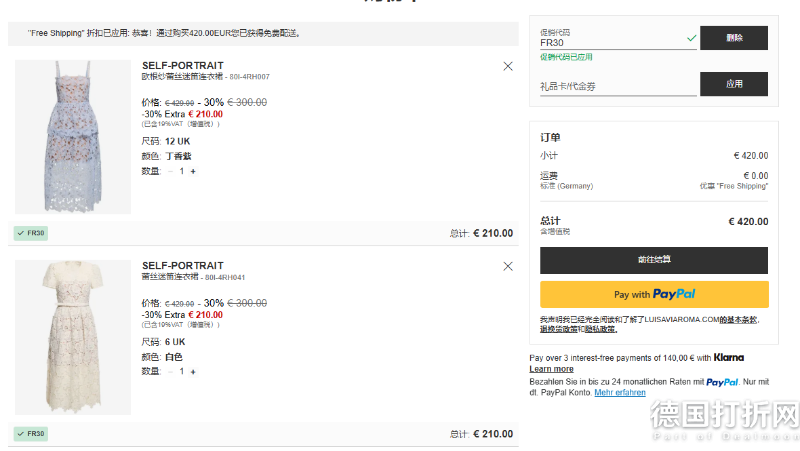Click the Klarna logo text
Image resolution: width=800 pixels, height=451 pixels.
pos(729,358)
